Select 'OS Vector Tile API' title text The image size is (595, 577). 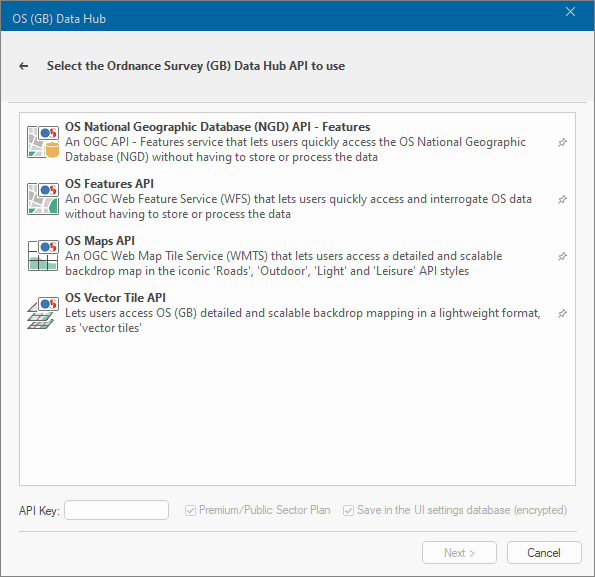[x=115, y=298]
